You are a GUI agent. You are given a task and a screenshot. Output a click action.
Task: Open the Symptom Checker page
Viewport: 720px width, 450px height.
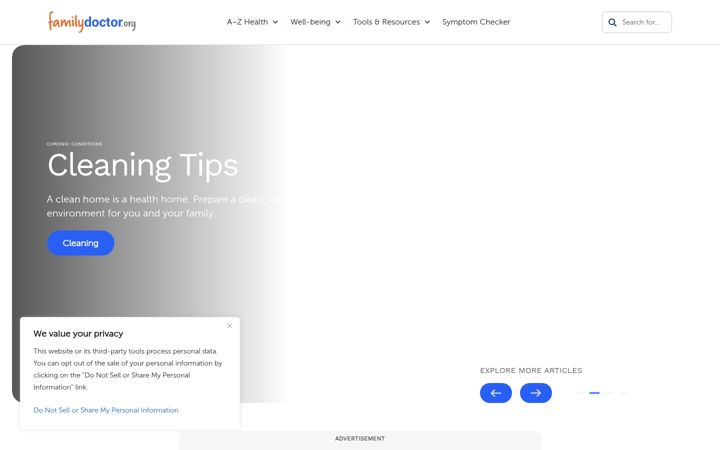tap(476, 22)
